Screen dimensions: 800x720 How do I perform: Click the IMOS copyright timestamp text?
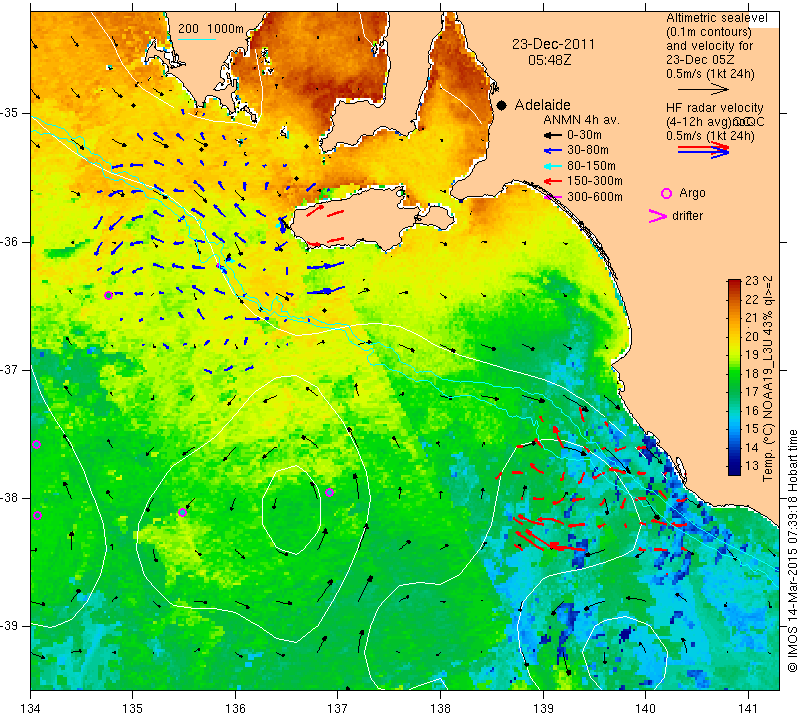pos(792,550)
